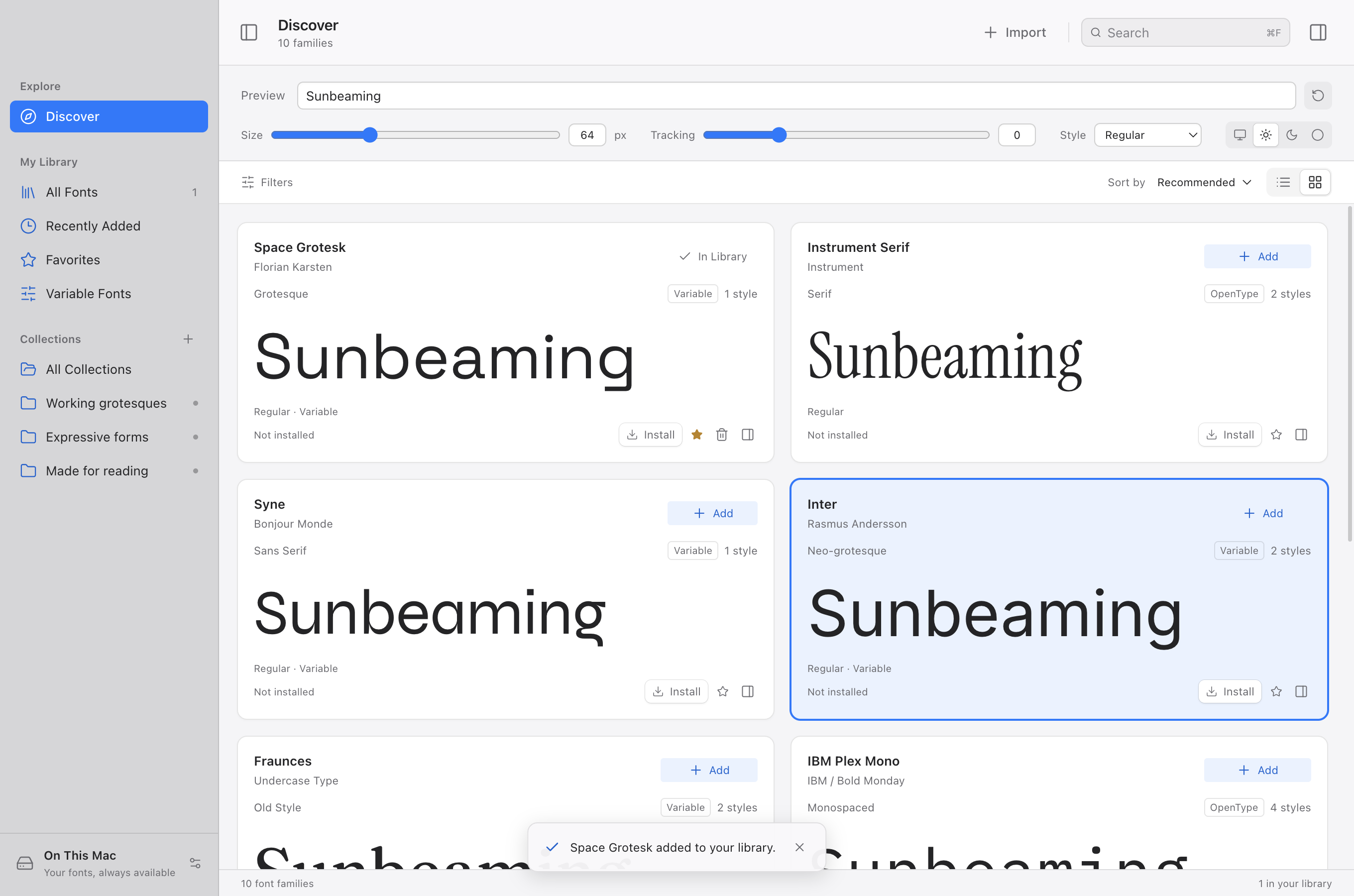
Task: Click the Tracking value field showing 0
Action: [x=1016, y=135]
